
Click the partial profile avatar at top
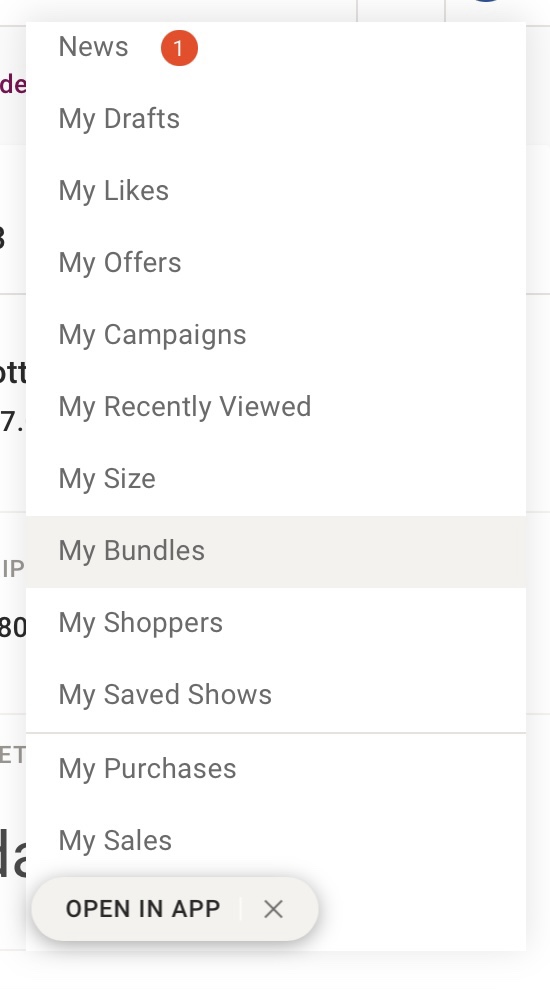tap(486, 1)
